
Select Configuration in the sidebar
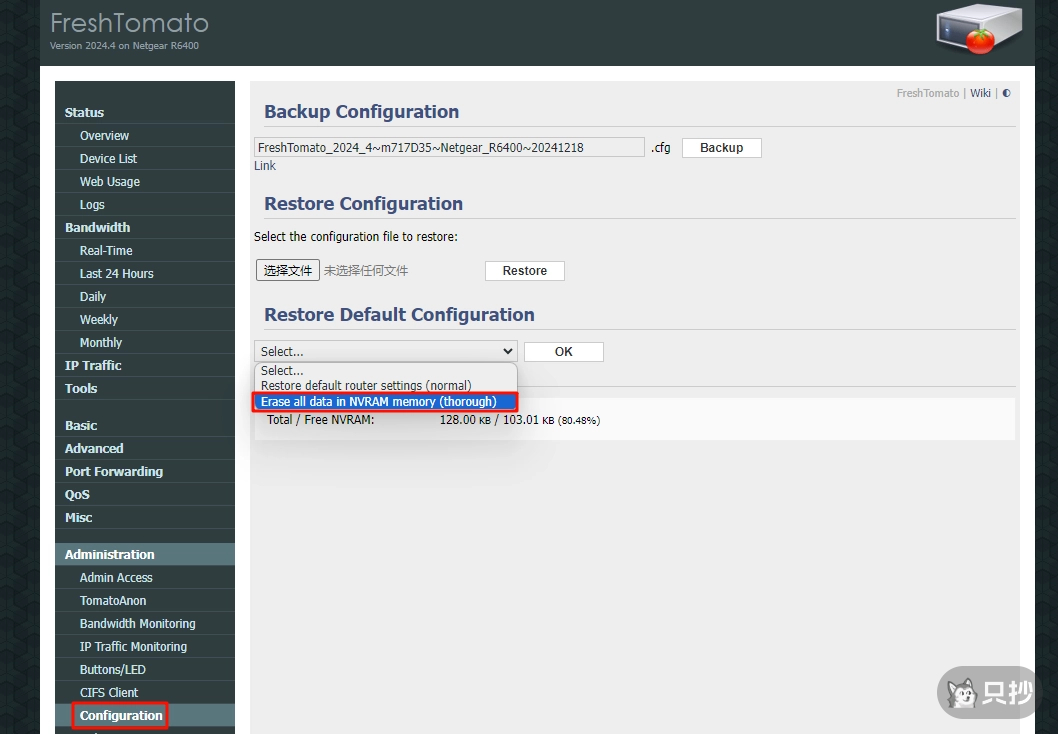click(x=121, y=716)
